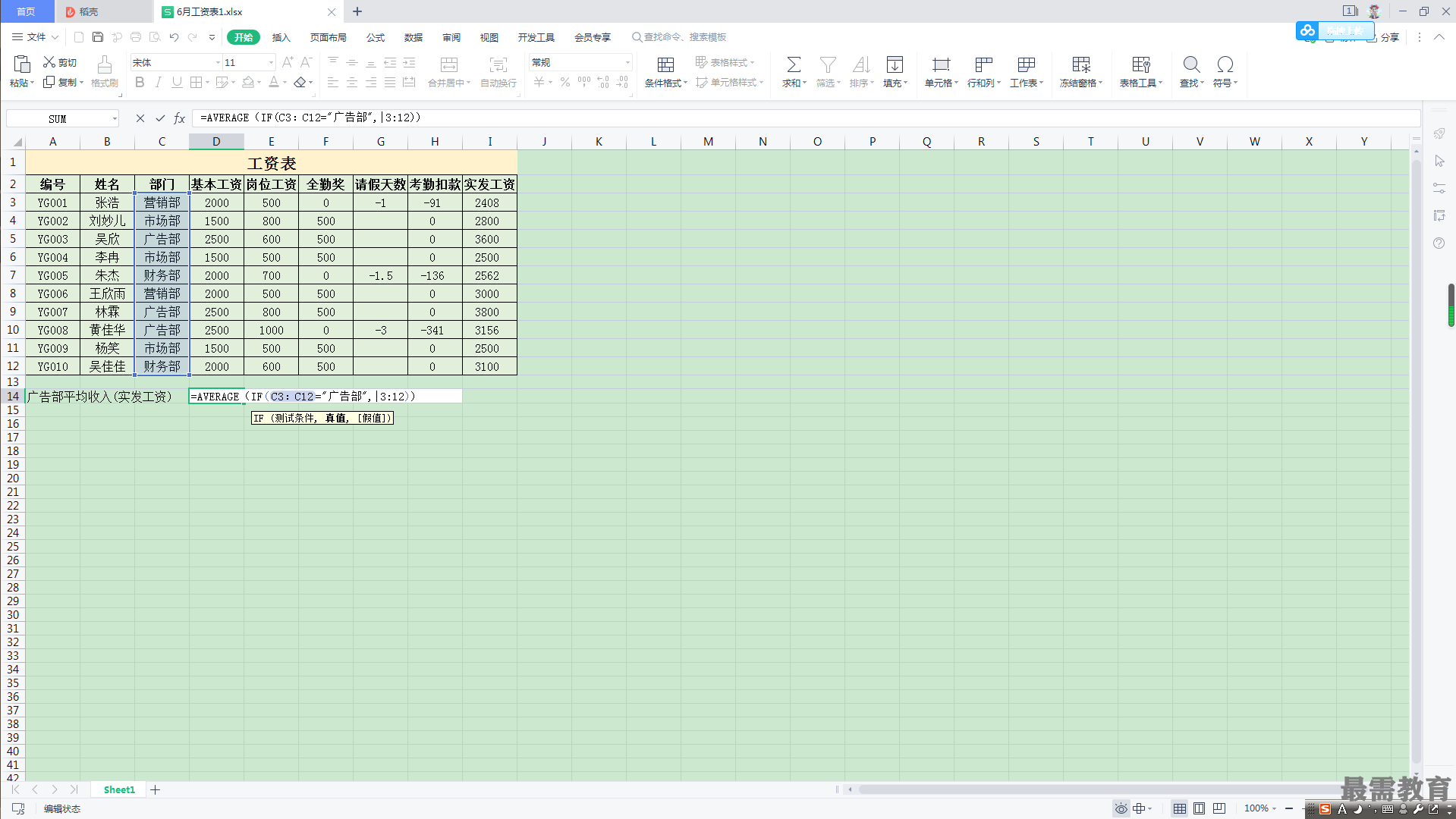Click the Table Tools (表格工具) icon
The image size is (1456, 819).
tap(1140, 65)
